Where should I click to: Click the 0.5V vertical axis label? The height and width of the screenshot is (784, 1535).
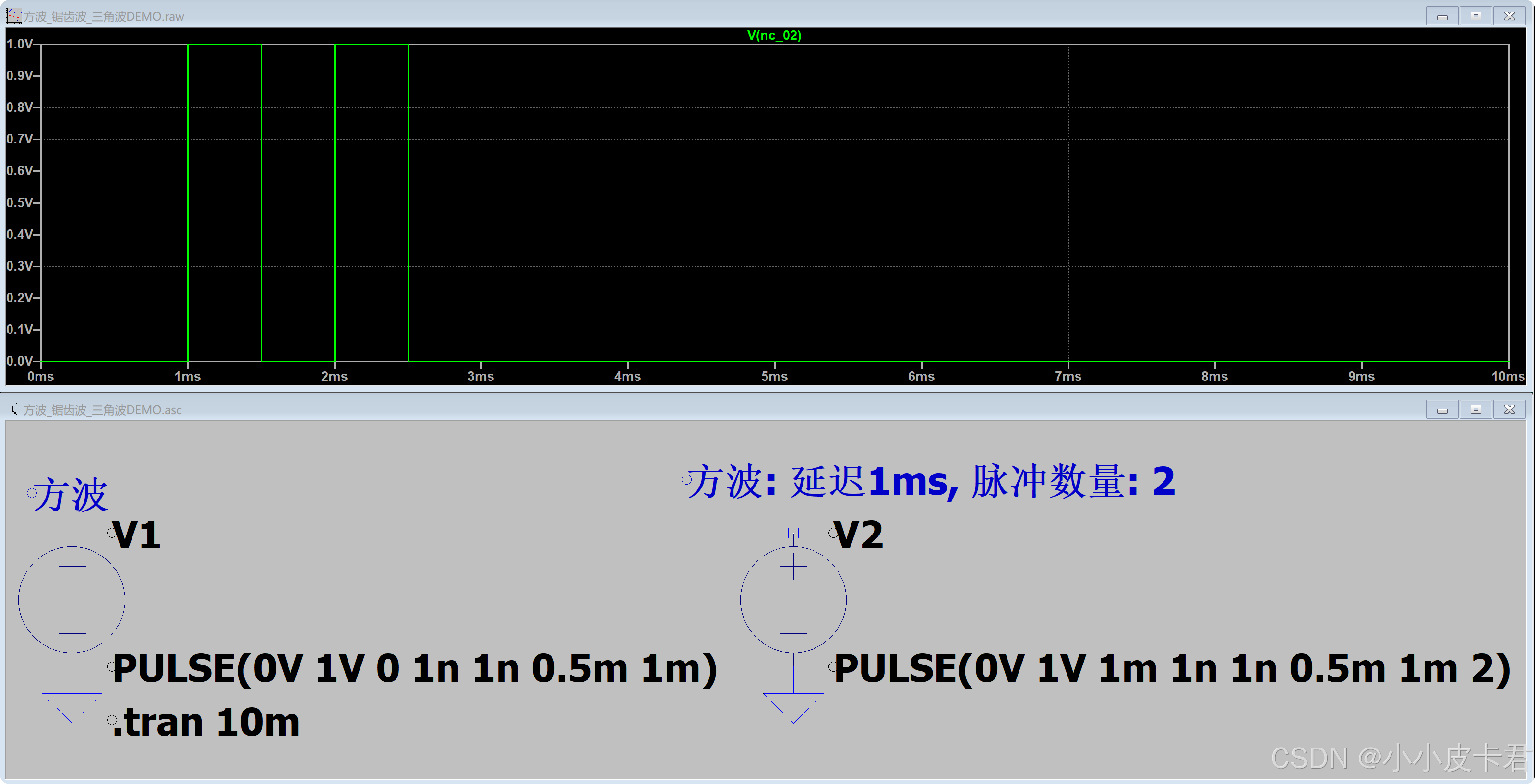(x=19, y=202)
